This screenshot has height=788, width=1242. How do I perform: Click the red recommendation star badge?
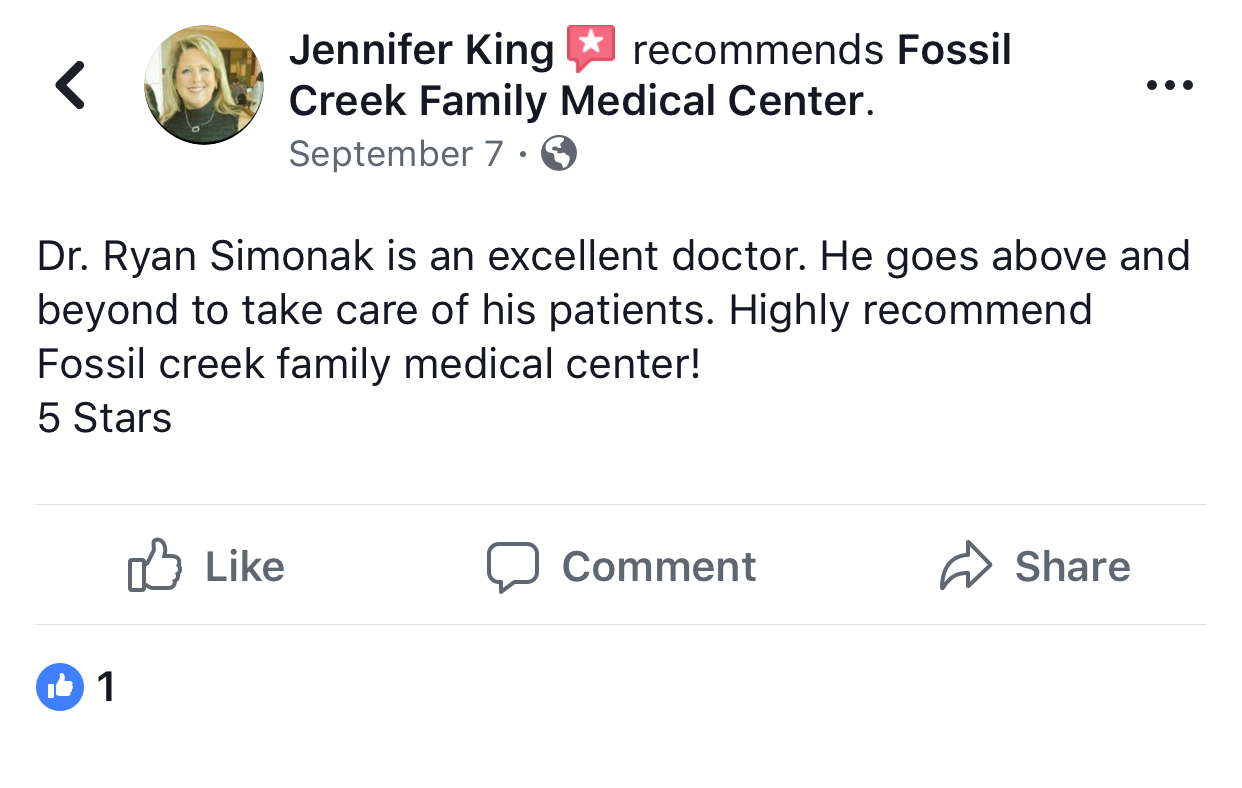[591, 49]
